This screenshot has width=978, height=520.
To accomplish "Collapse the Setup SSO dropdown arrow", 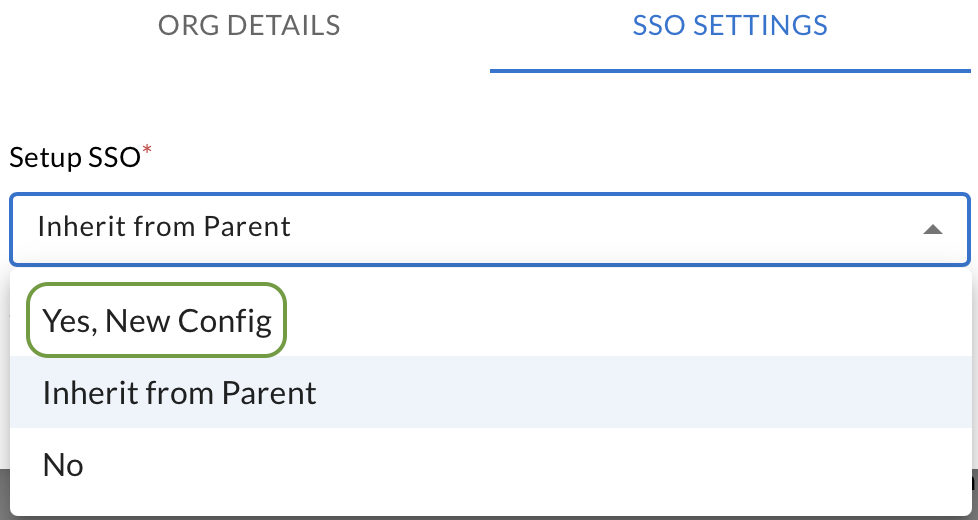I will 932,229.
